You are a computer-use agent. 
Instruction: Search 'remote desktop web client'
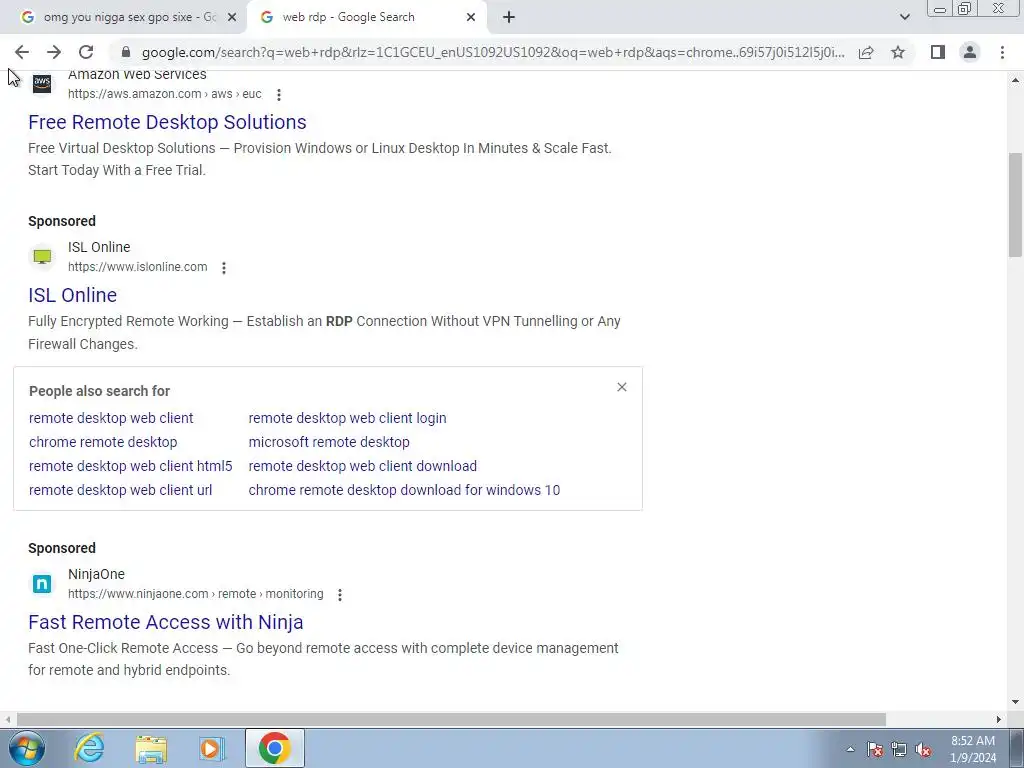pos(111,418)
